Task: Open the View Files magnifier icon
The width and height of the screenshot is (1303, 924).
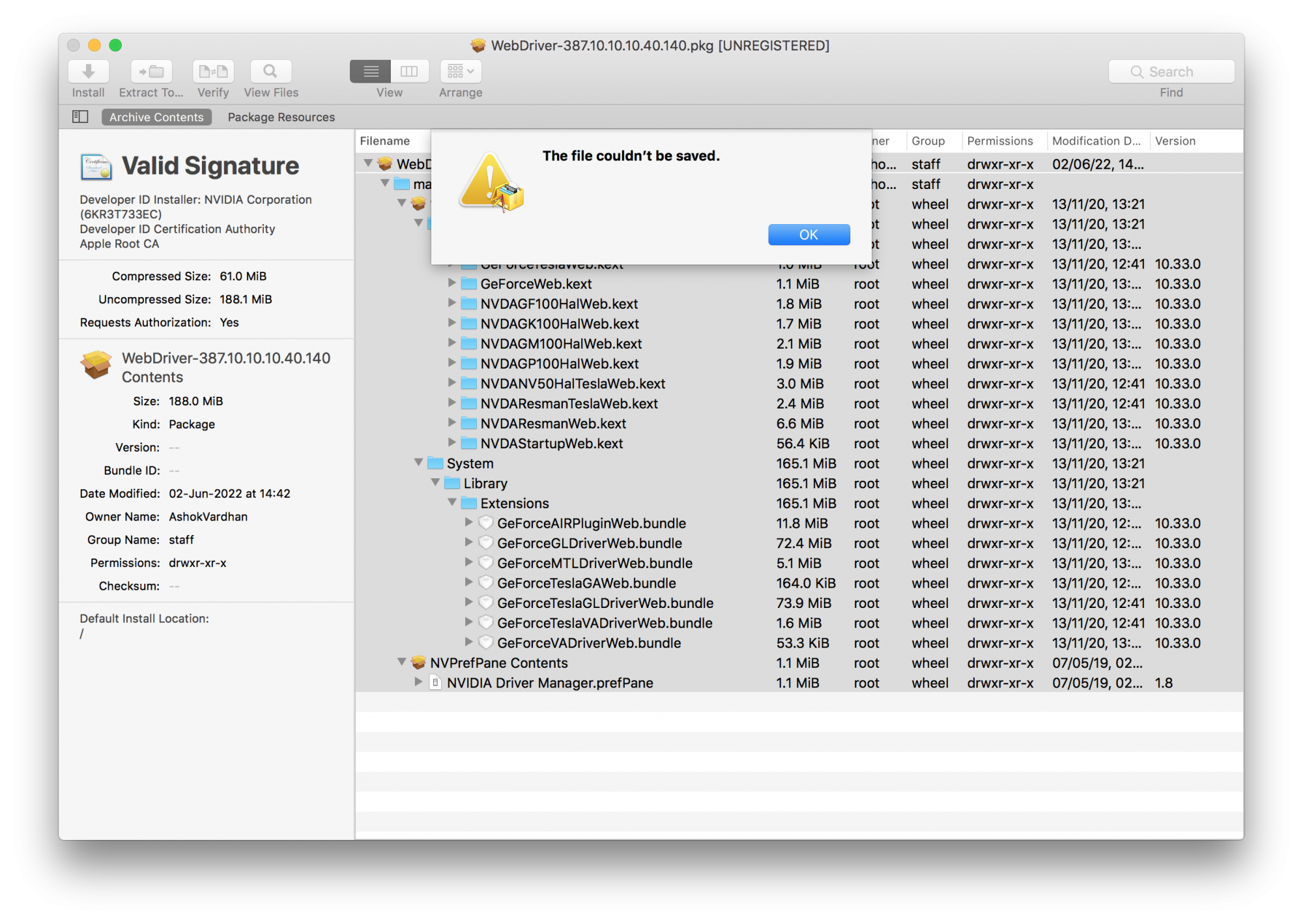Action: [x=270, y=71]
